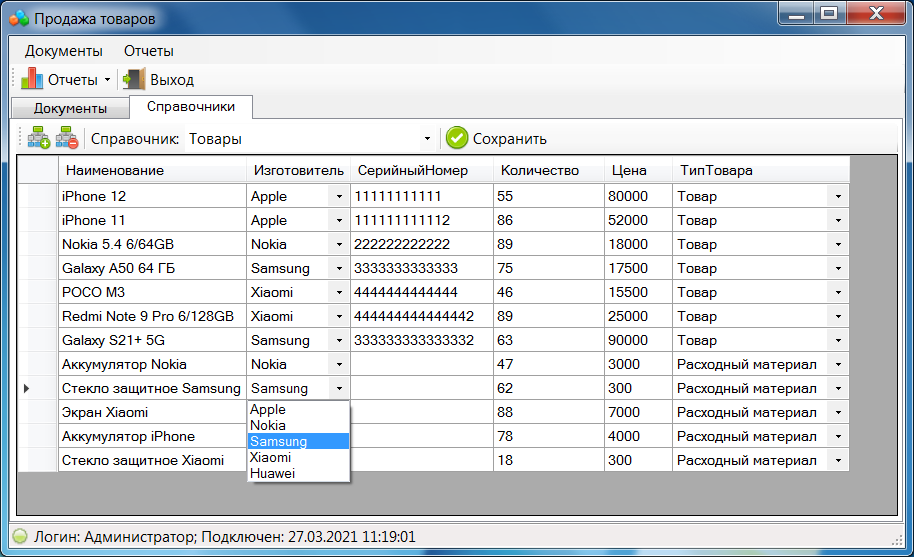Select the Аккумулятор iPhone name cell
The height and width of the screenshot is (557, 914).
[153, 436]
